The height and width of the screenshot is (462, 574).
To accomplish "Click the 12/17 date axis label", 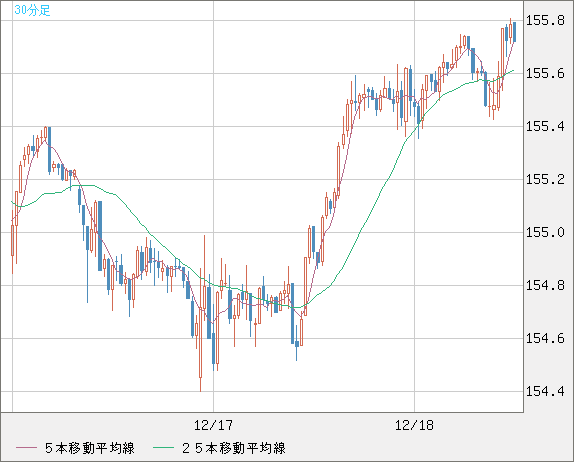I will (x=213, y=425).
